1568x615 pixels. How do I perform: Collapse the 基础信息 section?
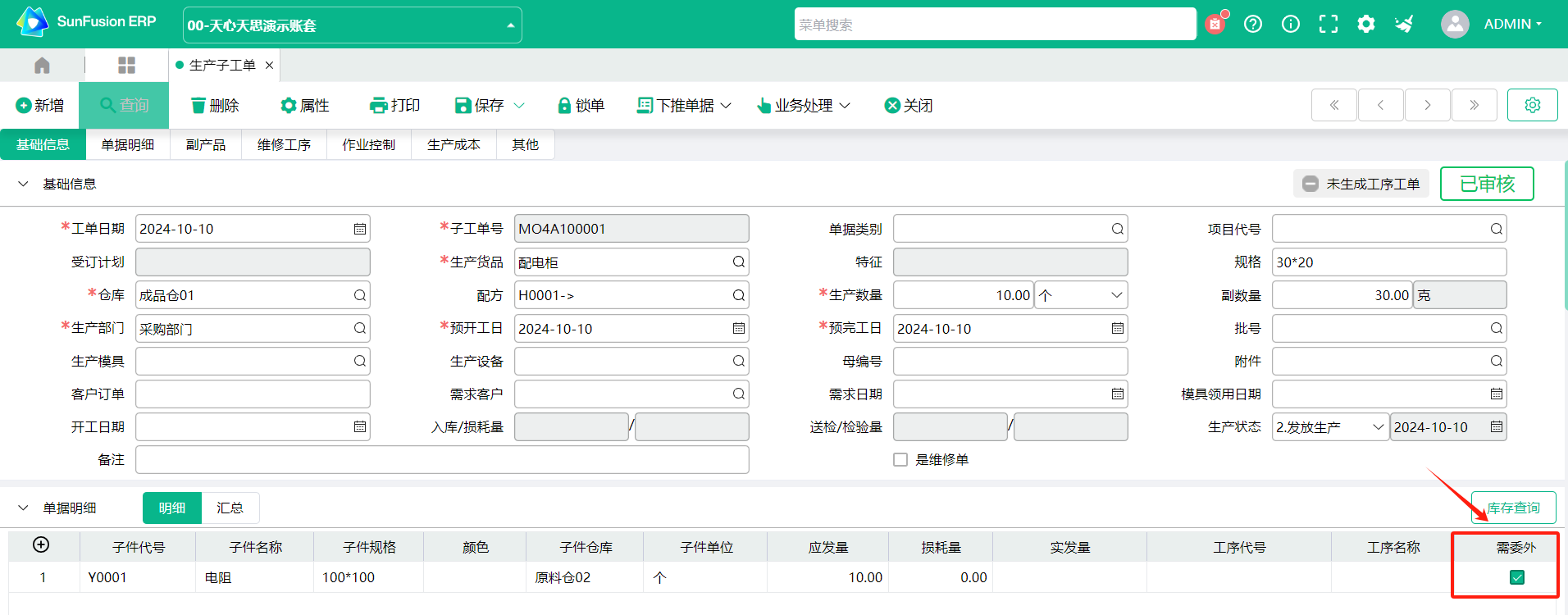[x=23, y=184]
